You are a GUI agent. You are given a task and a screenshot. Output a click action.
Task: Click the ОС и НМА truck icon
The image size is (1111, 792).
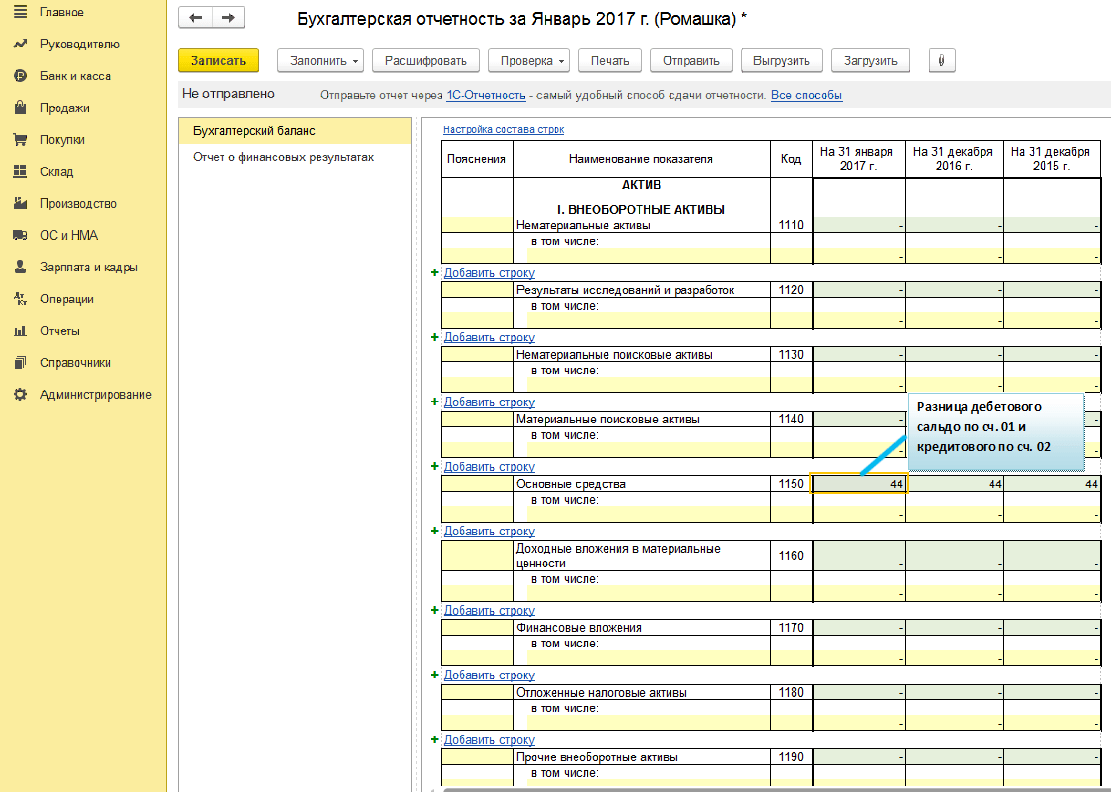(19, 235)
